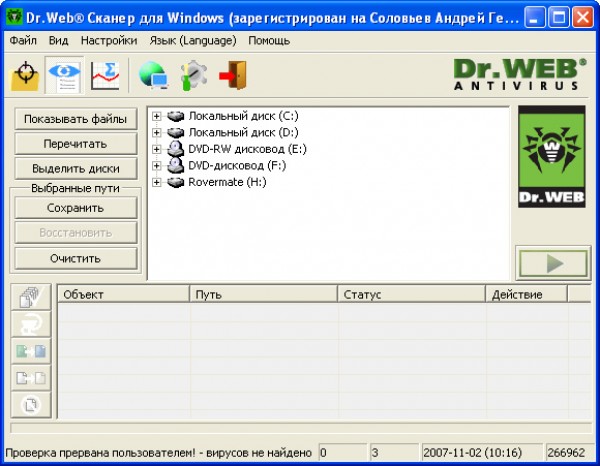Screen dimensions: 600x466
Task: Click the globe update icon
Action: click(x=154, y=75)
